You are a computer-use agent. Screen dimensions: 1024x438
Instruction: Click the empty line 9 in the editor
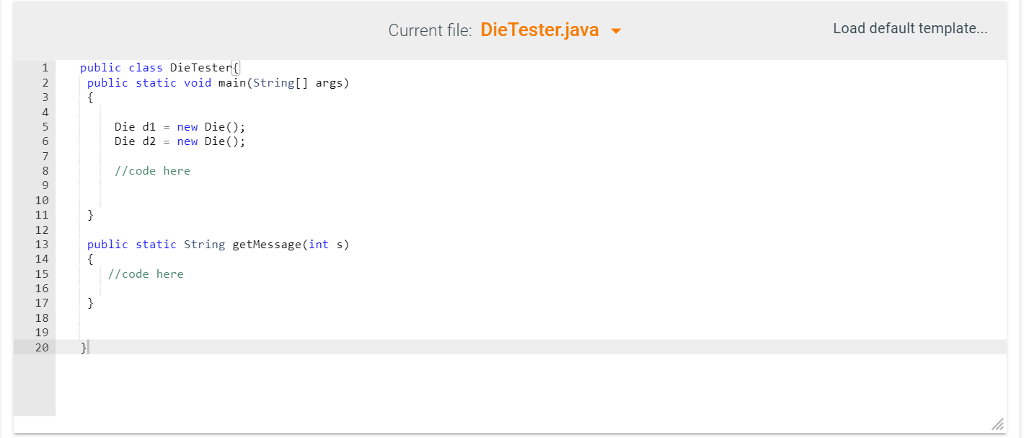click(x=300, y=186)
